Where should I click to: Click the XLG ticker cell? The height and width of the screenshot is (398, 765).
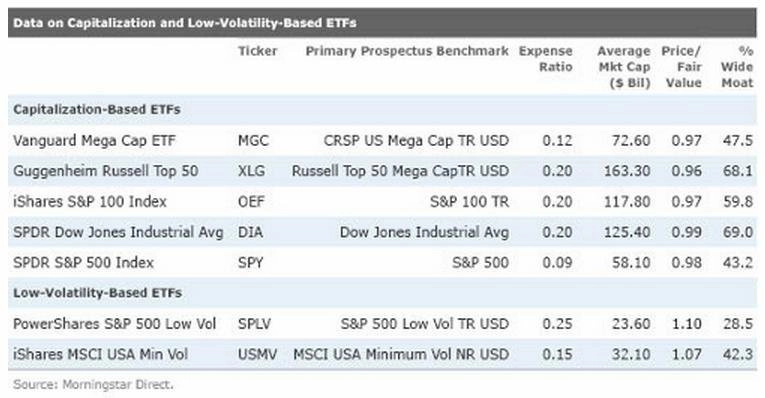click(x=251, y=171)
